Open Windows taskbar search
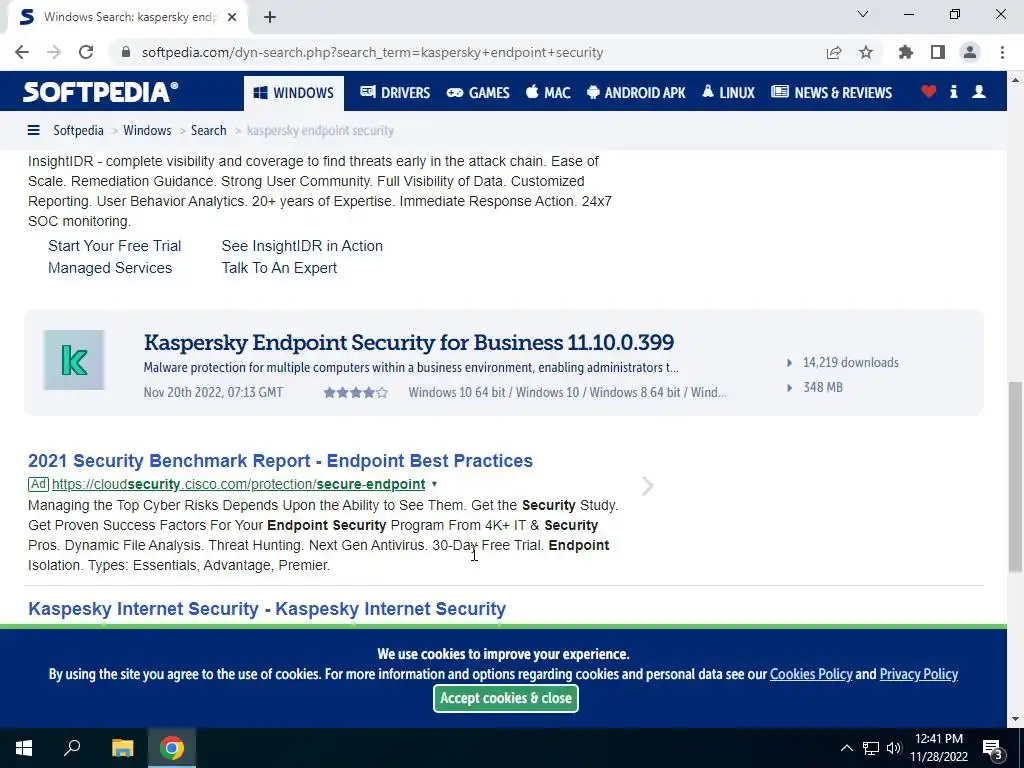This screenshot has width=1024, height=768. (72, 748)
